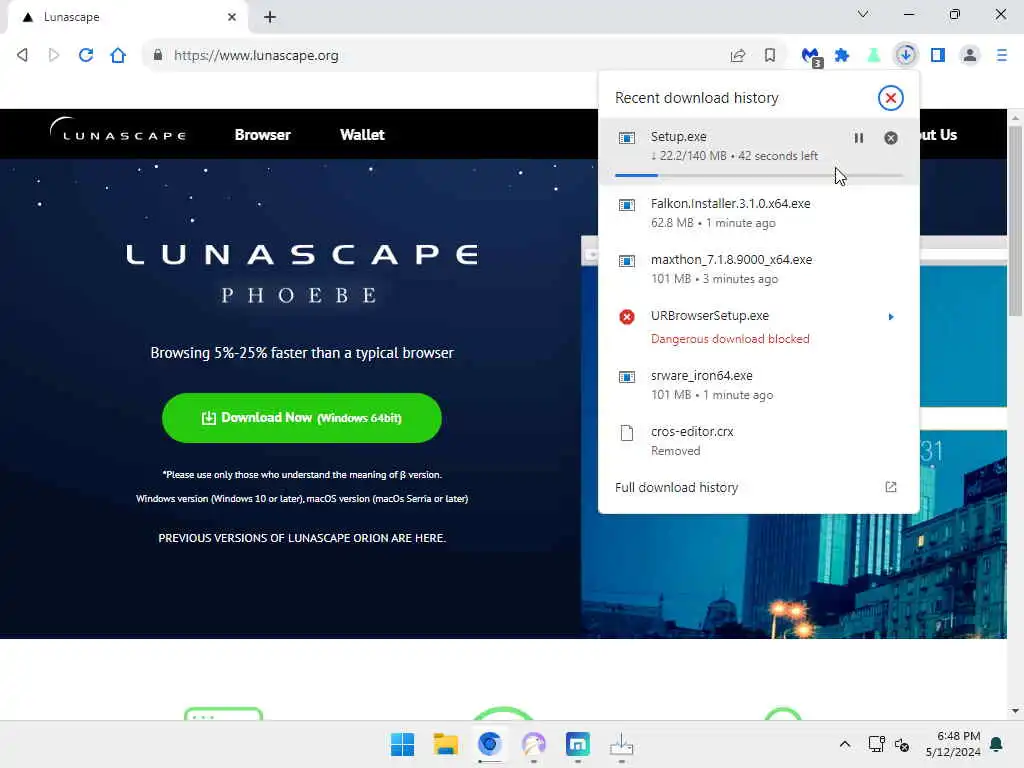
Task: Cancel the Setup.exe download
Action: pyautogui.click(x=891, y=138)
